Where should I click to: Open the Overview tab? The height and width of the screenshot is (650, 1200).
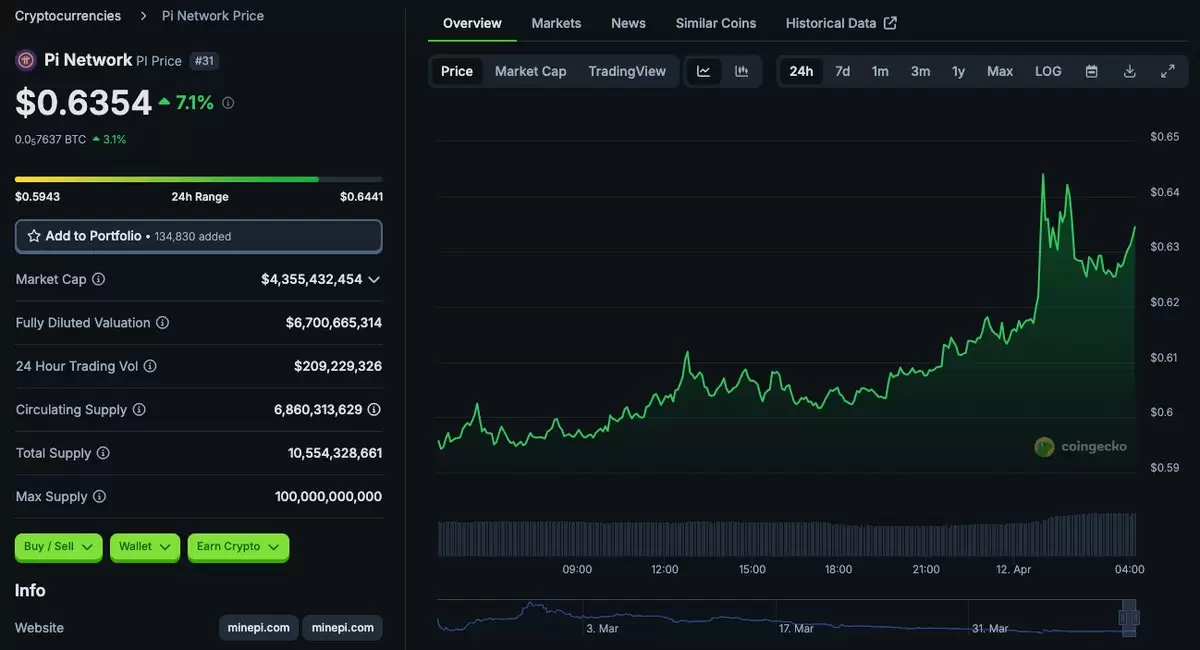coord(472,23)
